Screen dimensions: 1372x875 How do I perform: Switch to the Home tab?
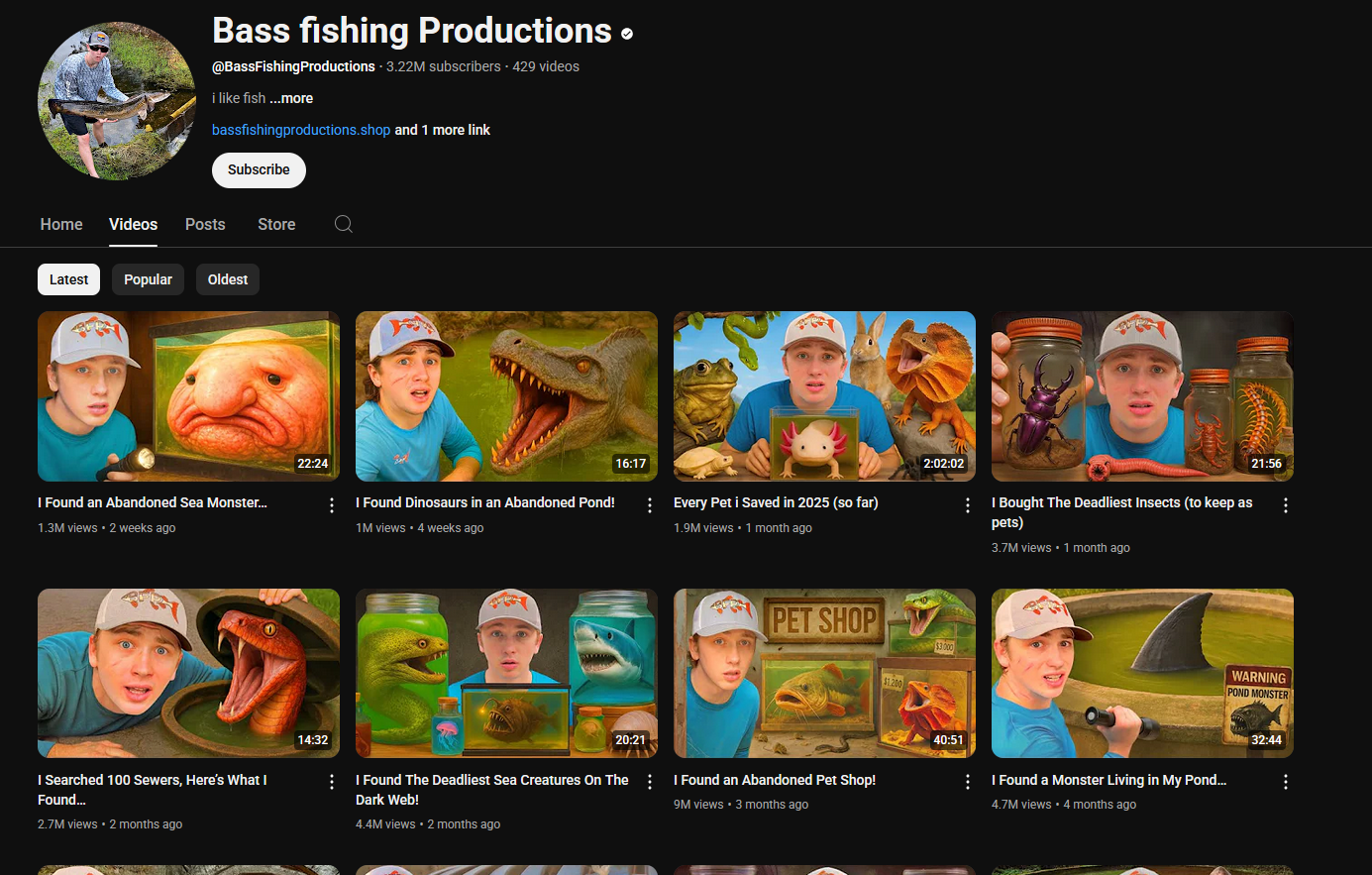(x=61, y=224)
